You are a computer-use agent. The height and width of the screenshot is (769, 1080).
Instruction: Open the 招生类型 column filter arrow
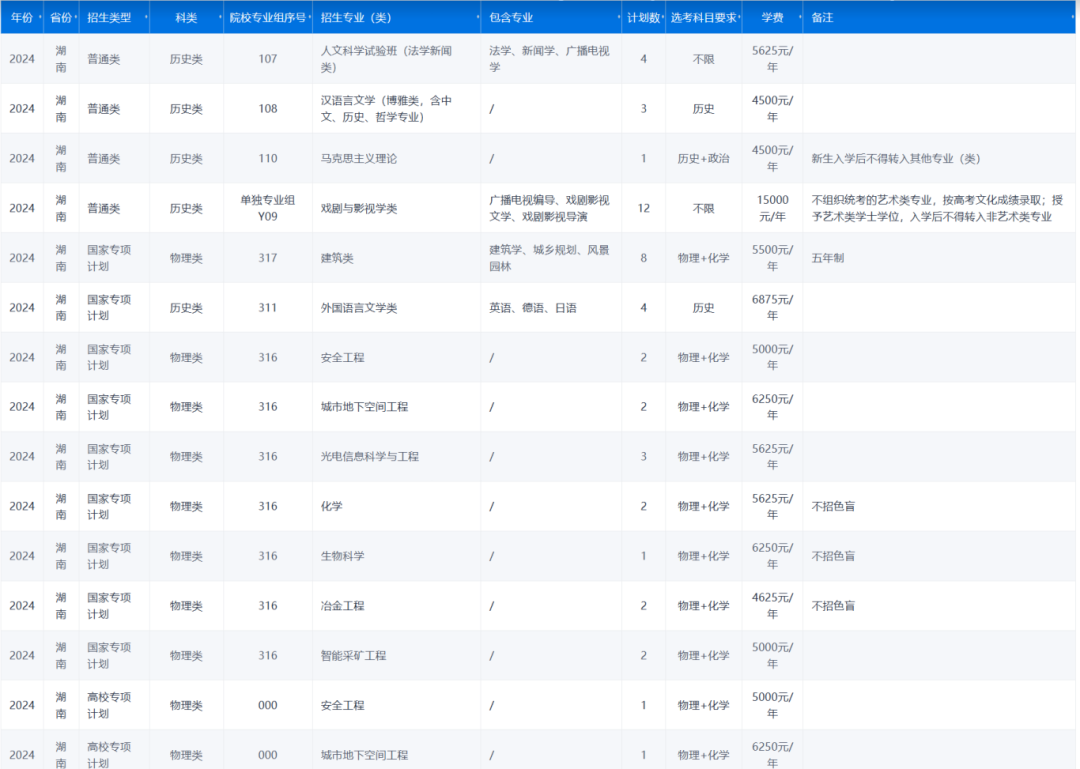click(146, 17)
